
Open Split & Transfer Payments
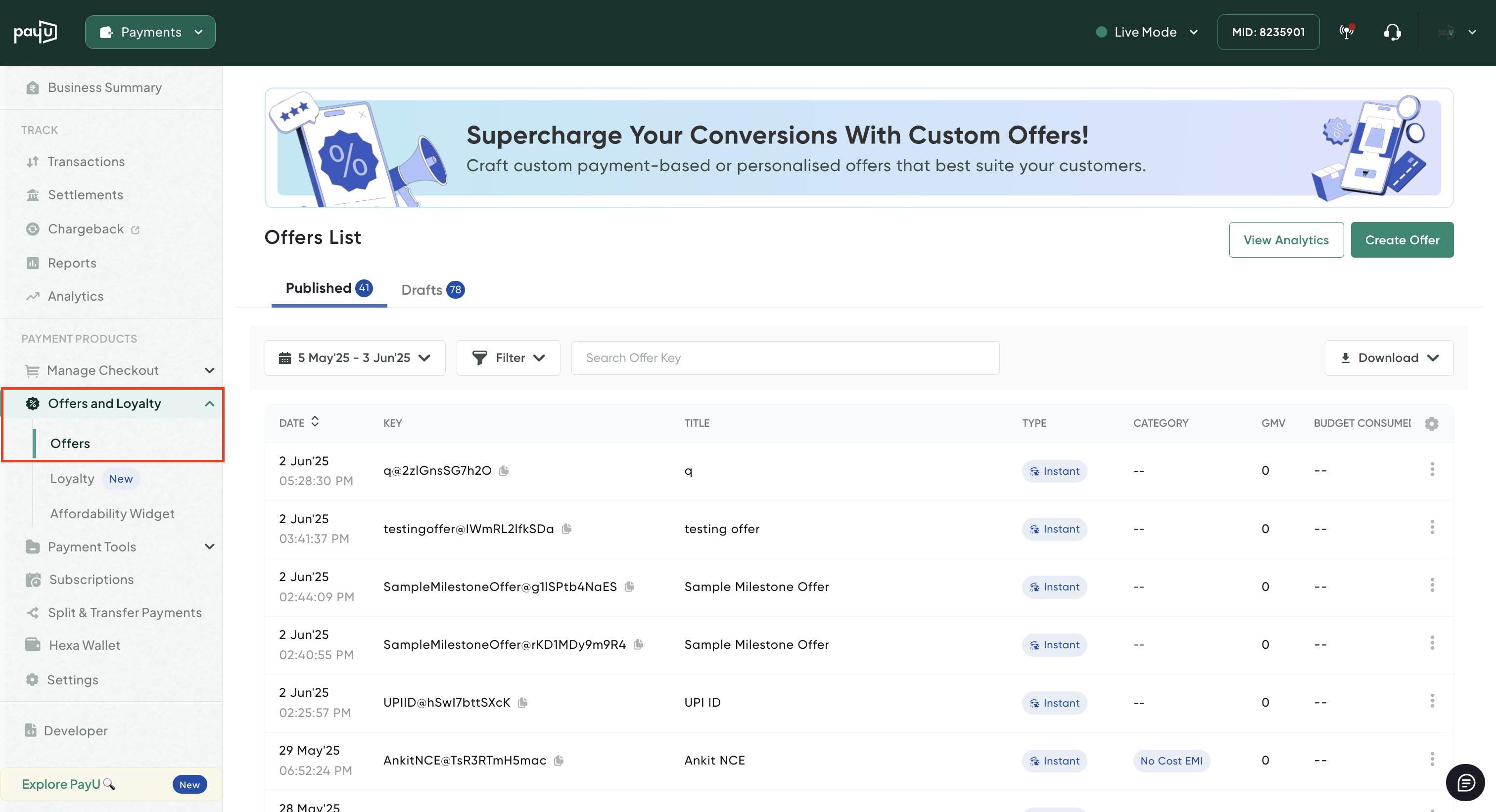click(x=125, y=613)
